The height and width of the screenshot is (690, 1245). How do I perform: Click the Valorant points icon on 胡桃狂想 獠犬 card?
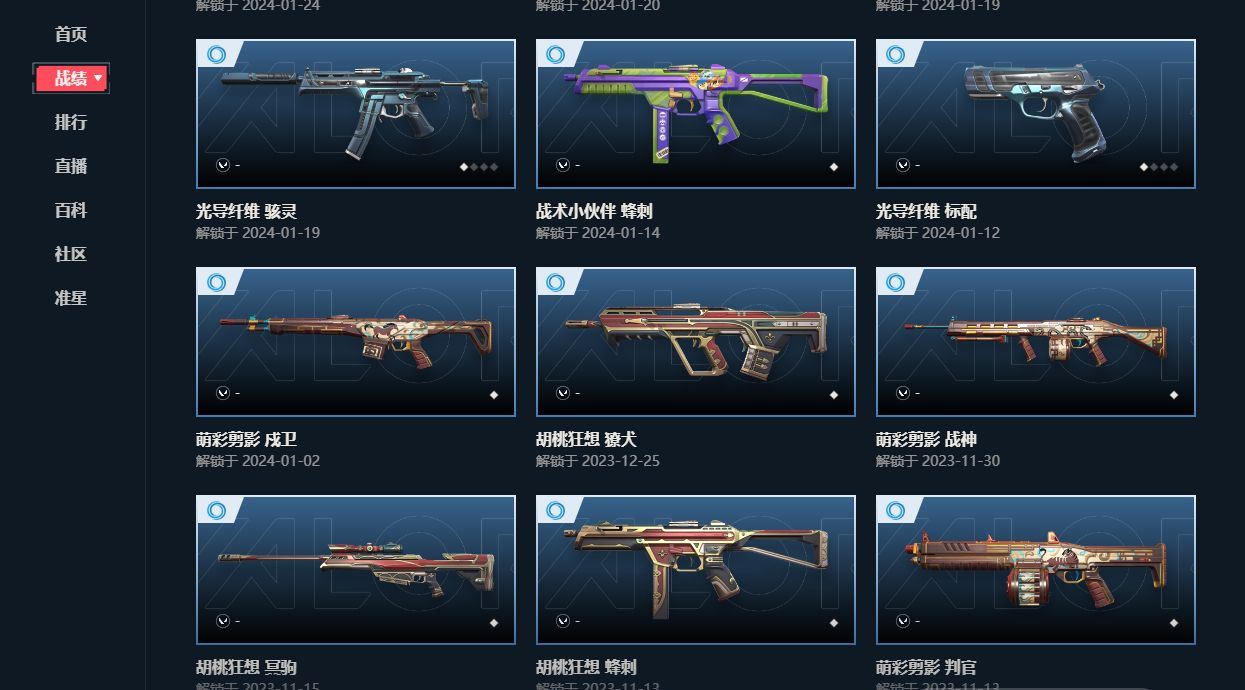click(562, 393)
